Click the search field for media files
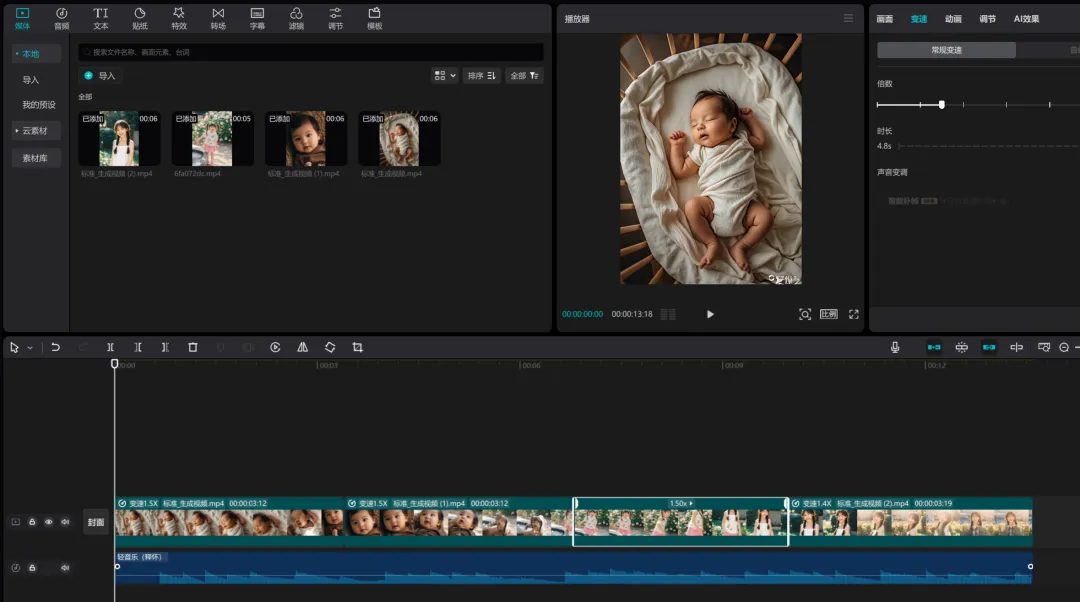 point(311,52)
